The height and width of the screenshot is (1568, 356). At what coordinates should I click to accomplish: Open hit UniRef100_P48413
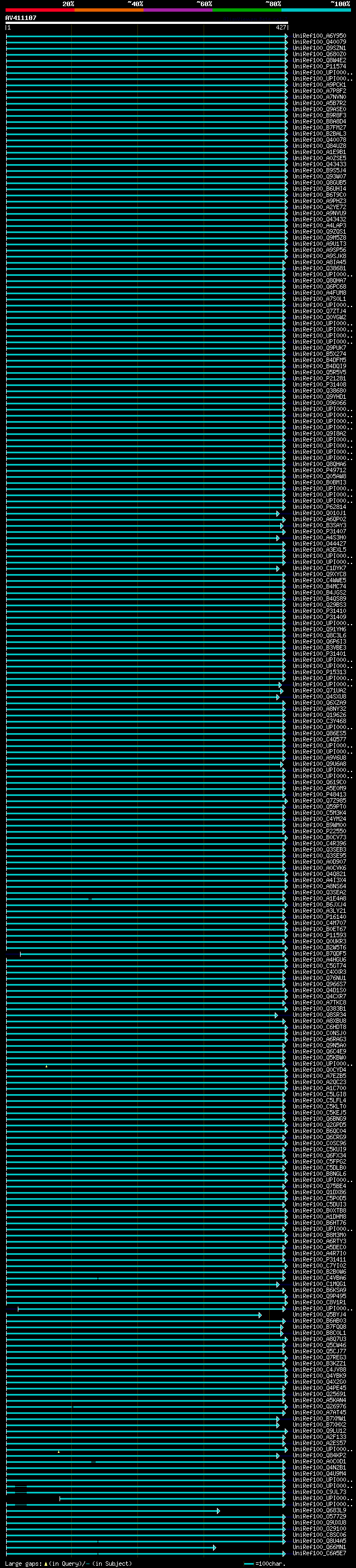pyautogui.click(x=319, y=794)
